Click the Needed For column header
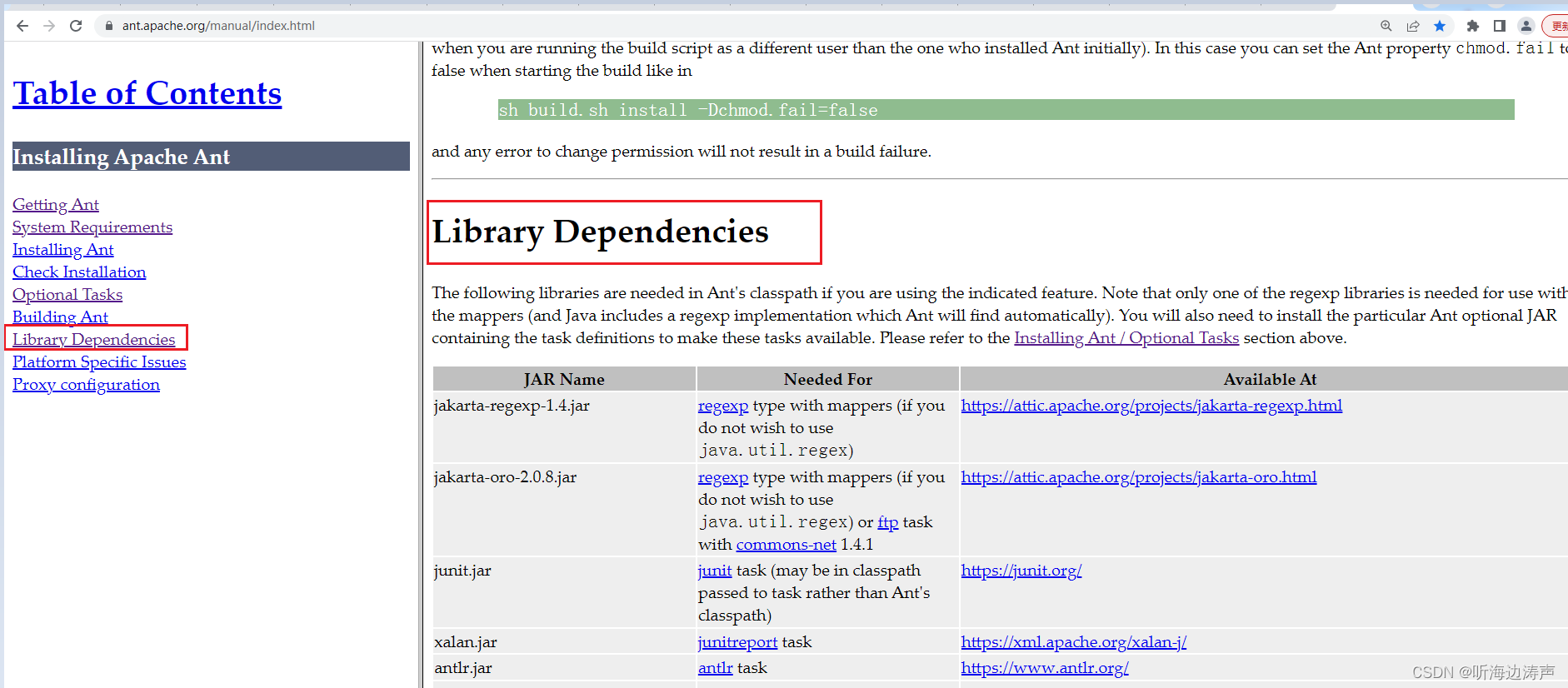This screenshot has height=688, width=1568. [828, 379]
